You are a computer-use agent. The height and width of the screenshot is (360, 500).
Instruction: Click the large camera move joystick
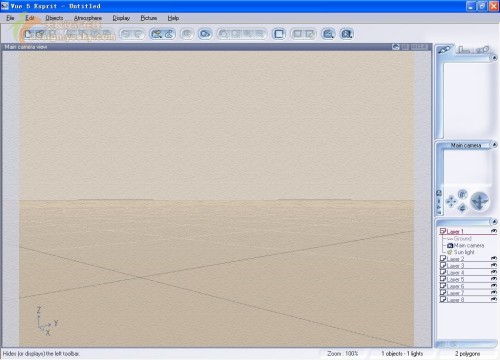coord(479,201)
